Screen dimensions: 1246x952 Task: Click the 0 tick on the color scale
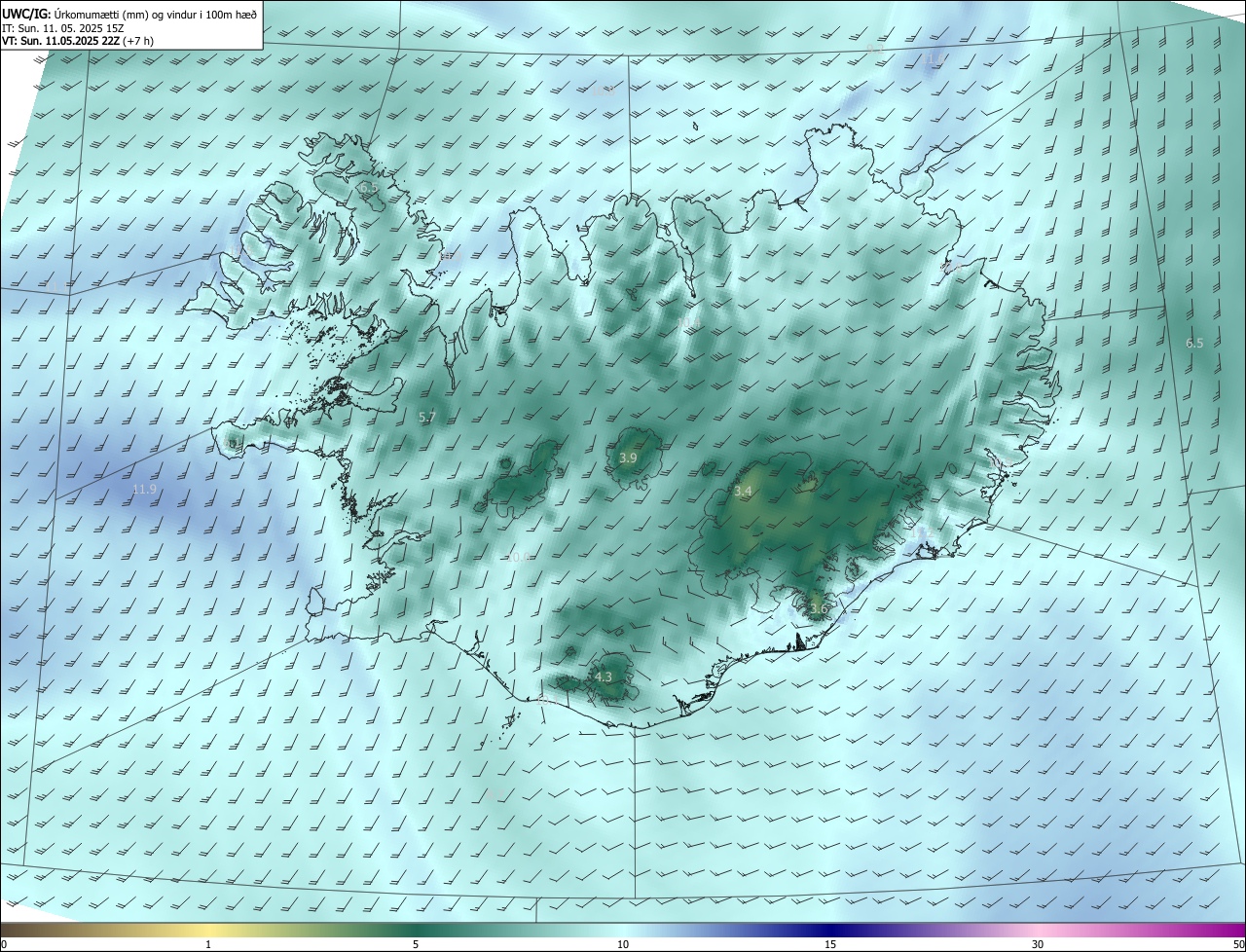point(4,944)
